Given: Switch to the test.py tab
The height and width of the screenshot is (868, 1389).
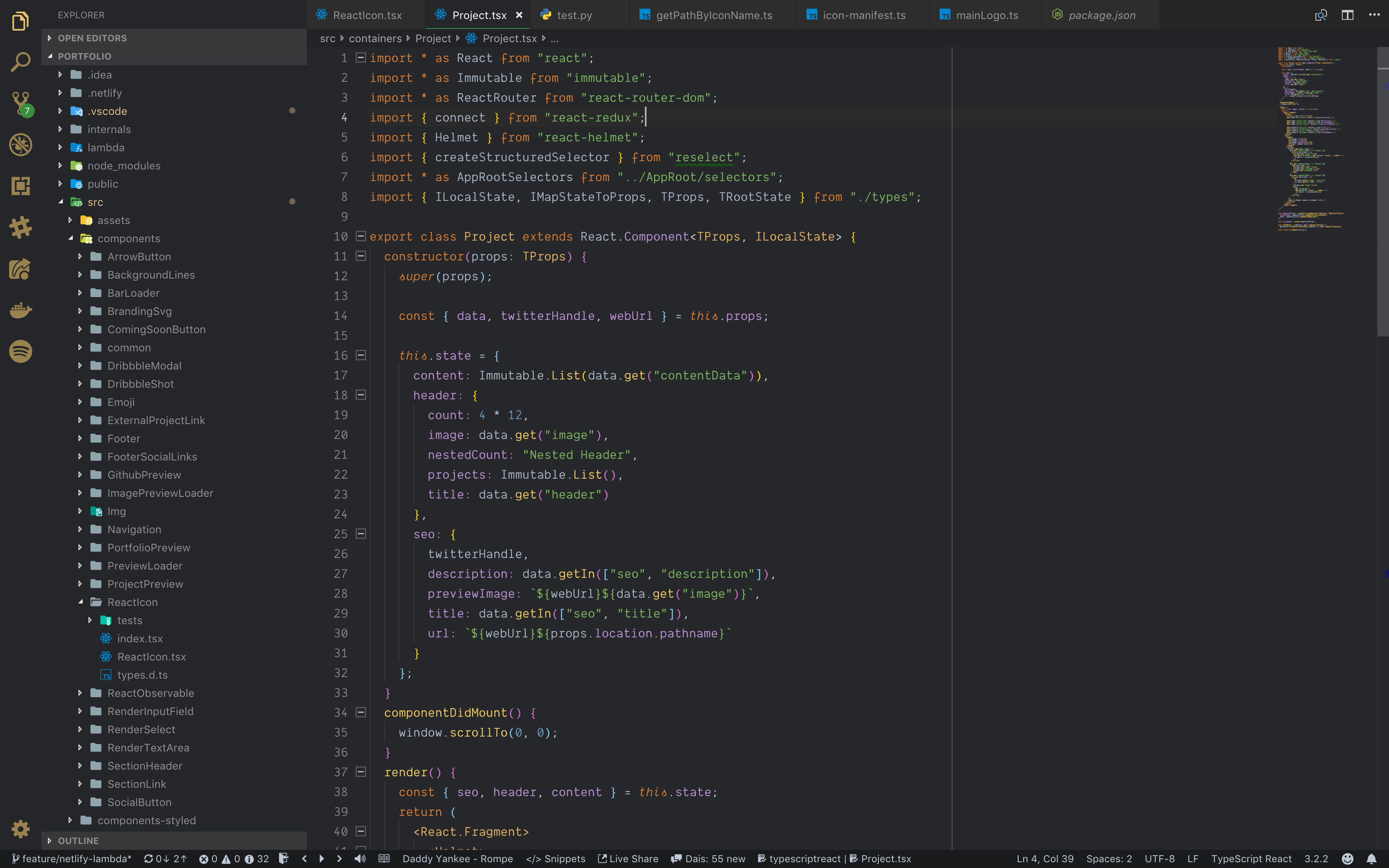Looking at the screenshot, I should (574, 16).
